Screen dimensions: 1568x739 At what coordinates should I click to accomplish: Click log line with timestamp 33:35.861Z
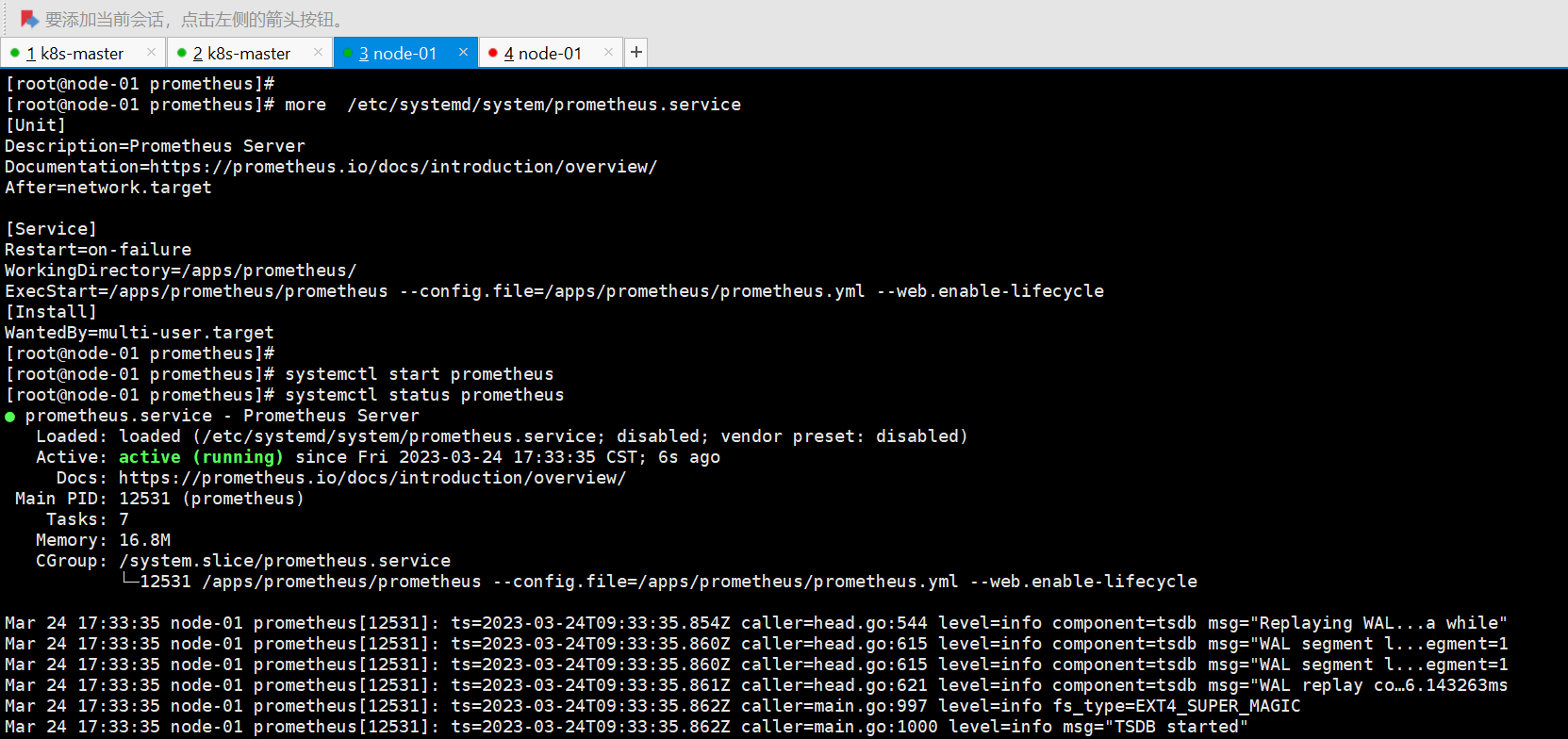tap(756, 685)
